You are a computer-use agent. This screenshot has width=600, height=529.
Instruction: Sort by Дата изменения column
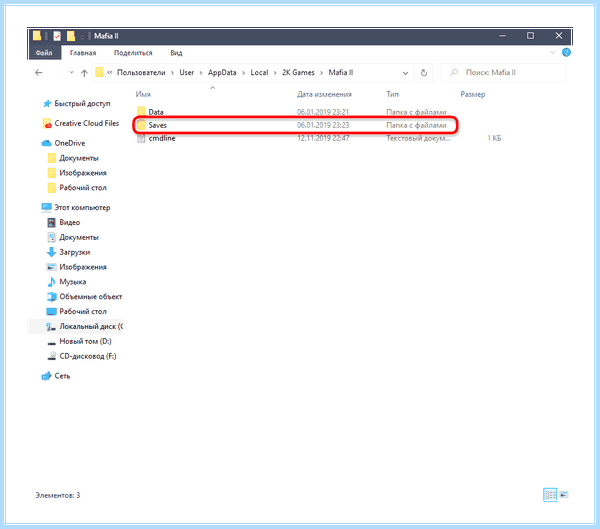pos(324,94)
